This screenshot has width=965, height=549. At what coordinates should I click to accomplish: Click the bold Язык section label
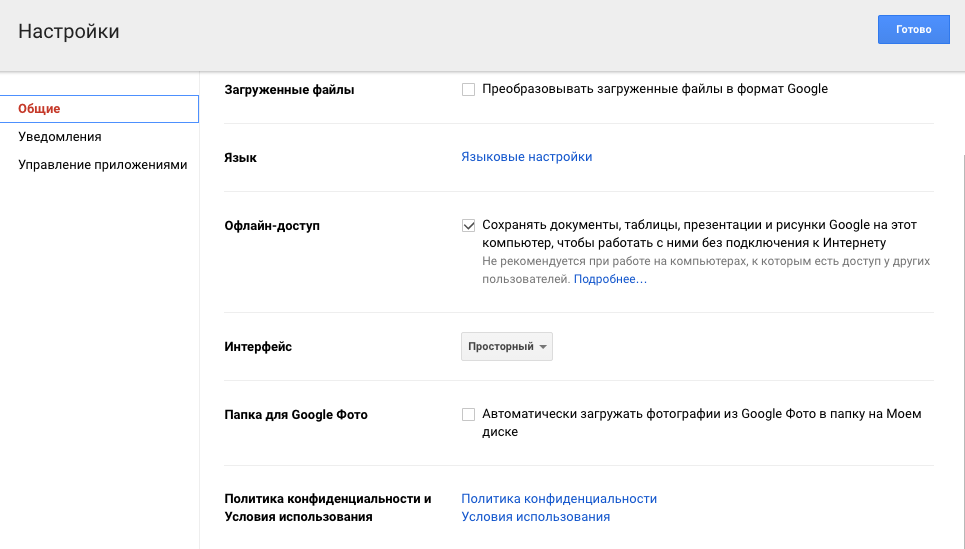(240, 158)
